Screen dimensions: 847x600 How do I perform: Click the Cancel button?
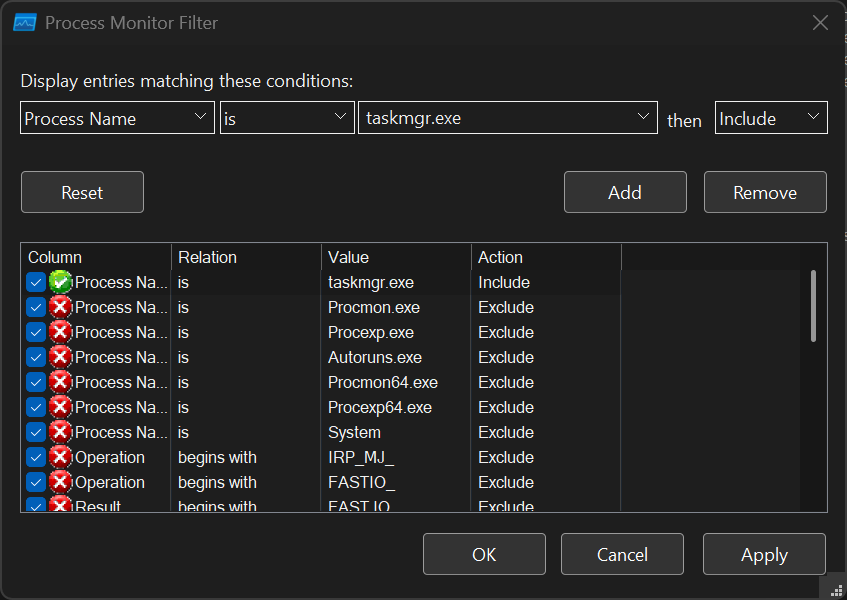click(x=622, y=554)
